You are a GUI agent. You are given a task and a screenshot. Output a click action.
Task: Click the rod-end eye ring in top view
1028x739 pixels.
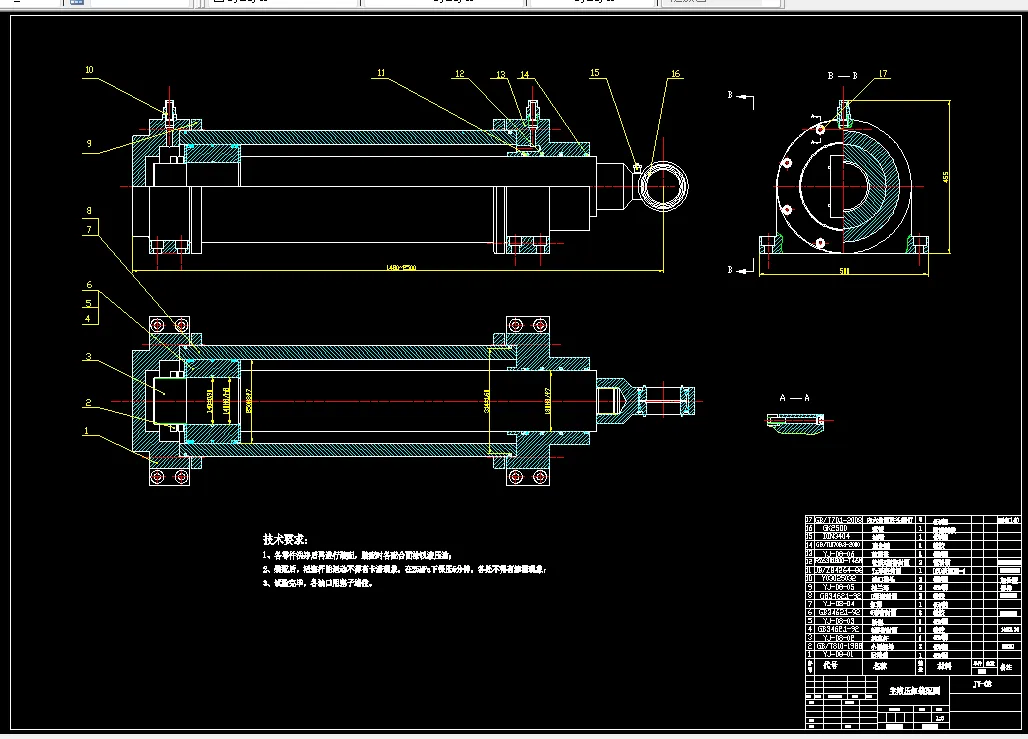point(663,186)
